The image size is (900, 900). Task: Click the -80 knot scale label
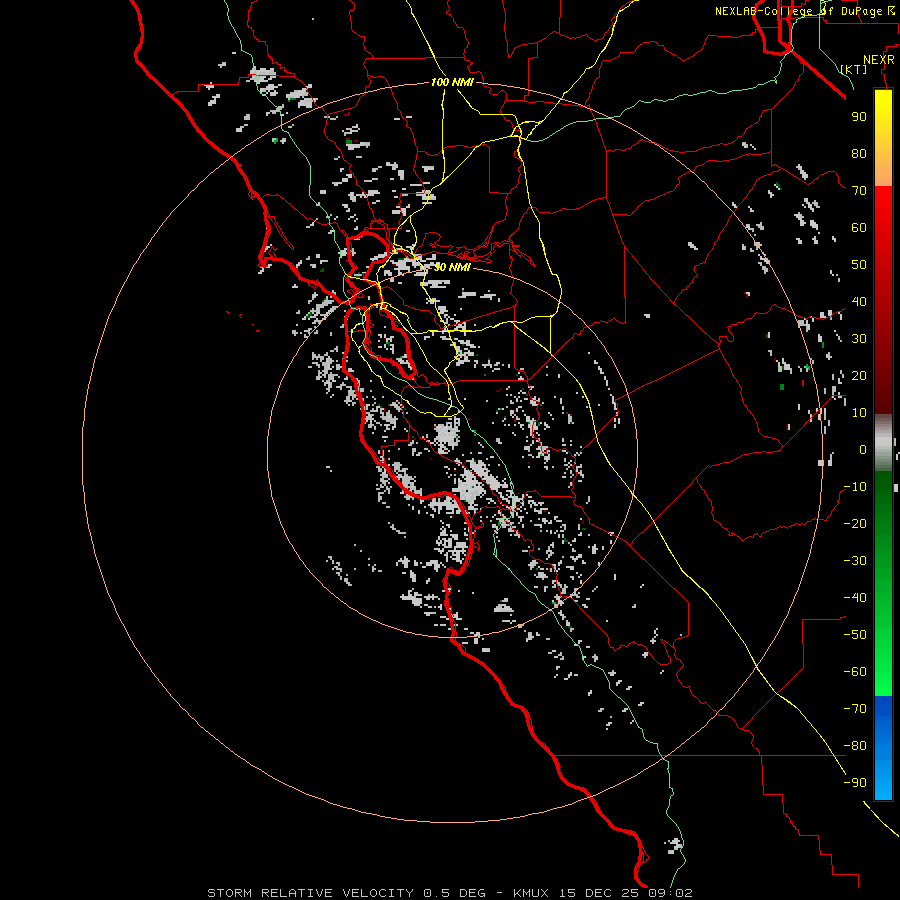coord(855,746)
